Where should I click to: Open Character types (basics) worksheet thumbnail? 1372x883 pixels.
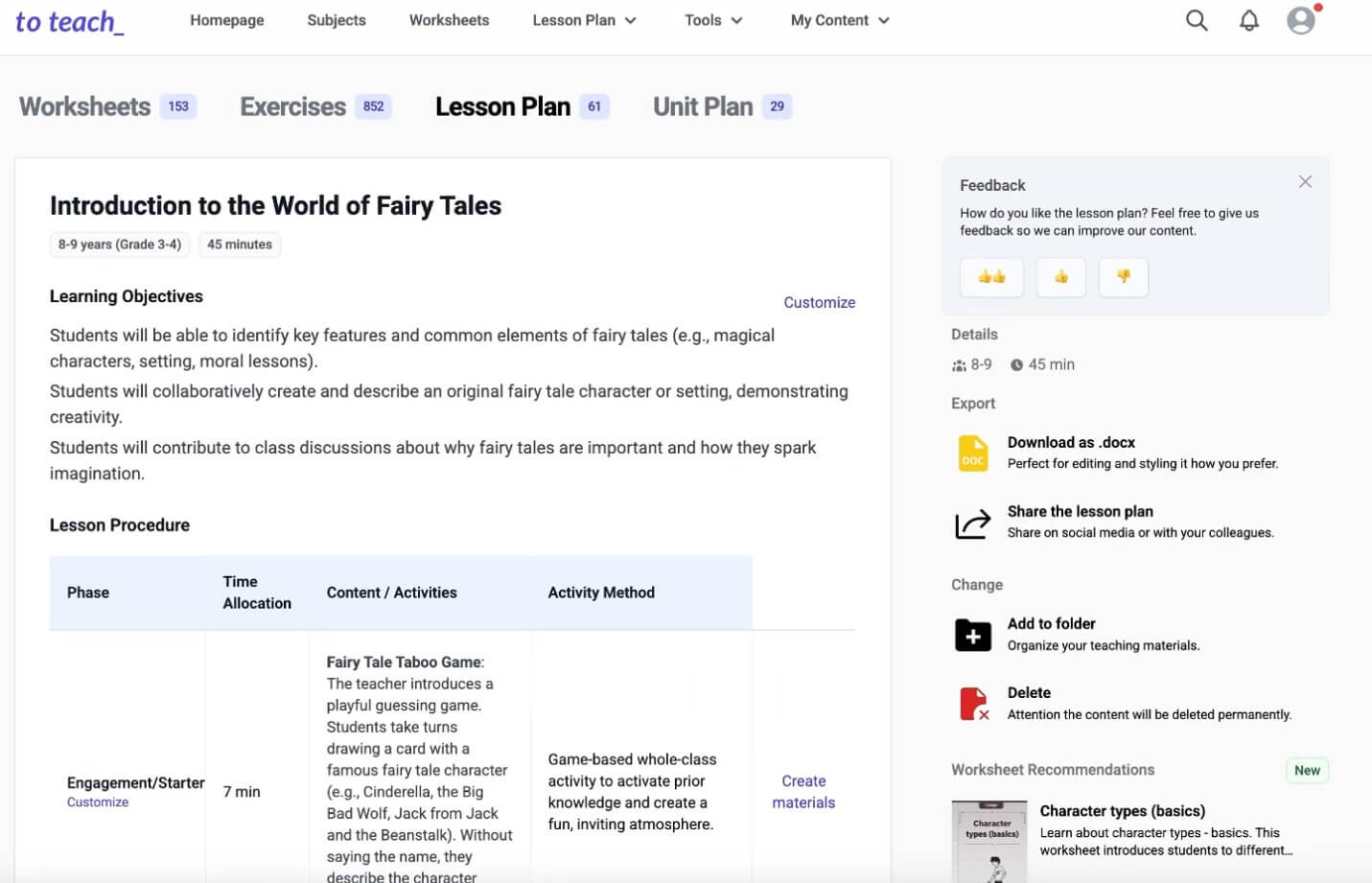point(989,842)
